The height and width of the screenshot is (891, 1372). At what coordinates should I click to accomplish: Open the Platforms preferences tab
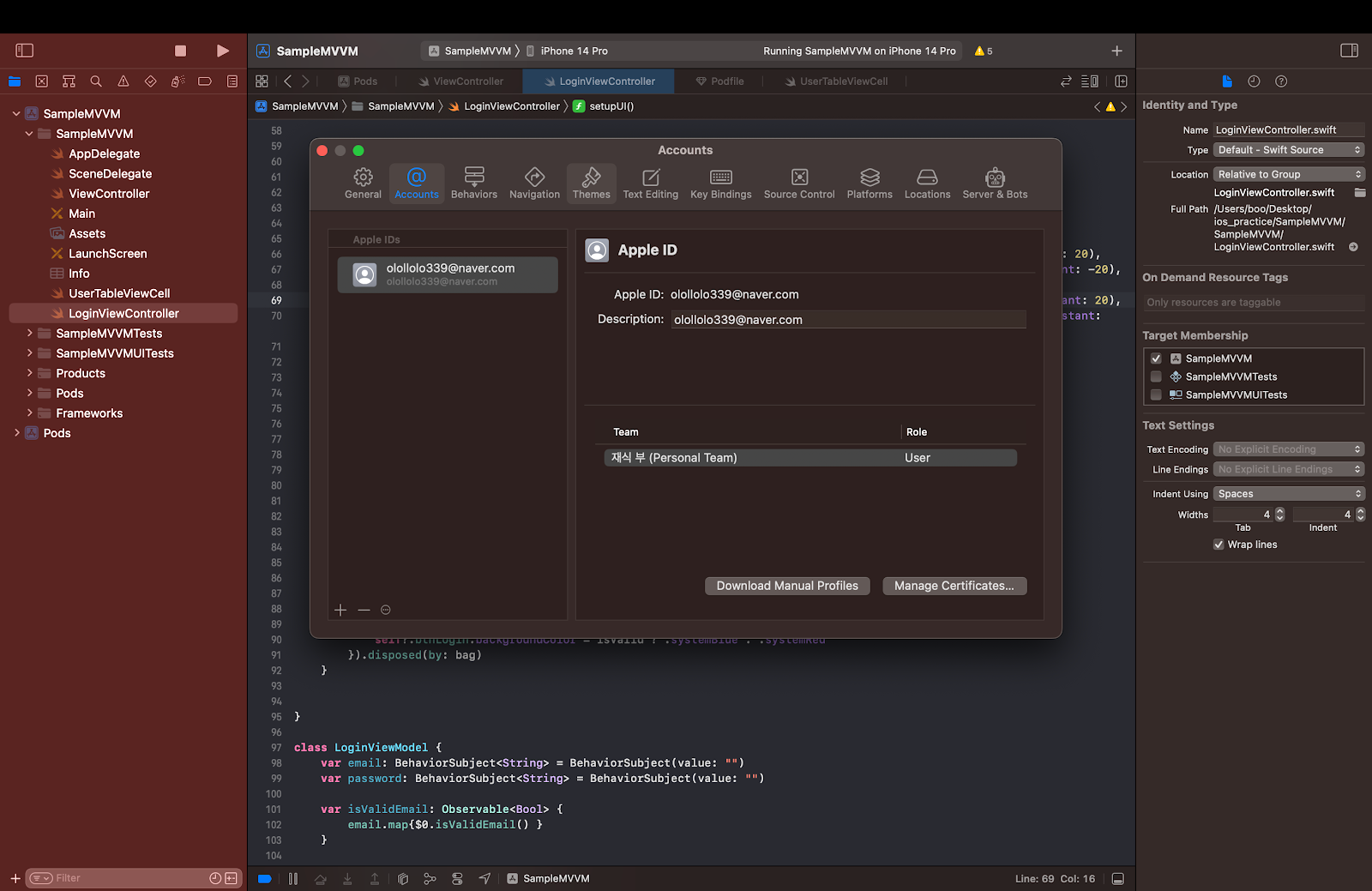pyautogui.click(x=870, y=183)
